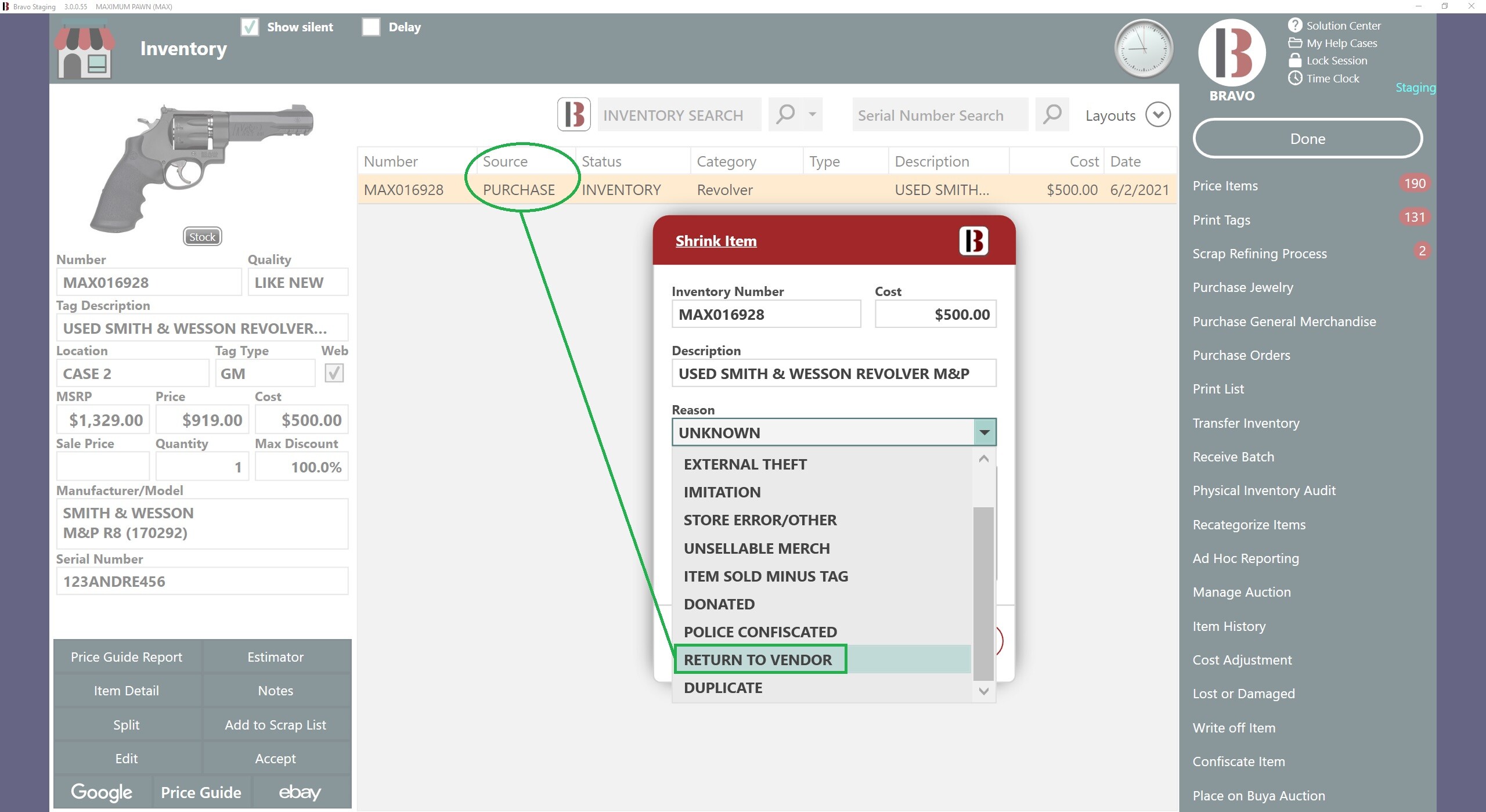Image resolution: width=1486 pixels, height=812 pixels.
Task: Click the revolver item thumbnail
Action: 201,168
